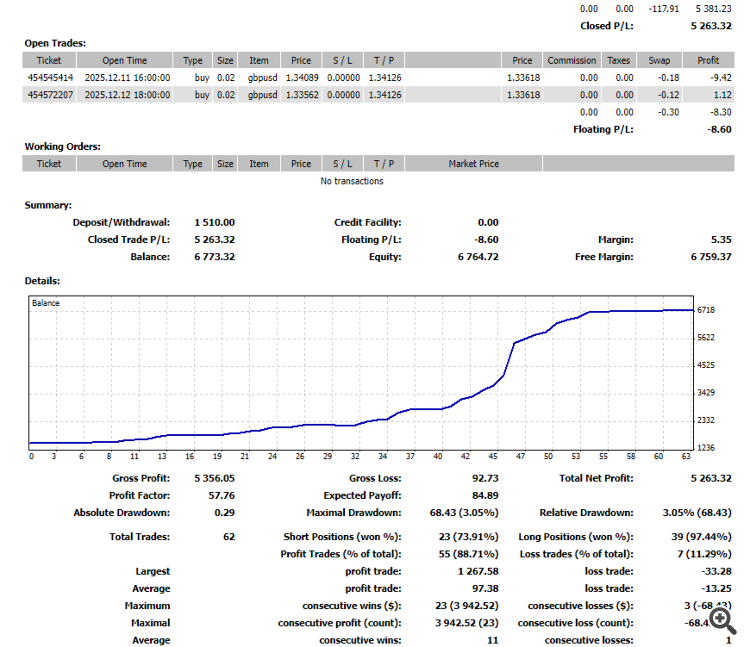The height and width of the screenshot is (647, 750).
Task: Click the No transactions text
Action: (x=352, y=181)
